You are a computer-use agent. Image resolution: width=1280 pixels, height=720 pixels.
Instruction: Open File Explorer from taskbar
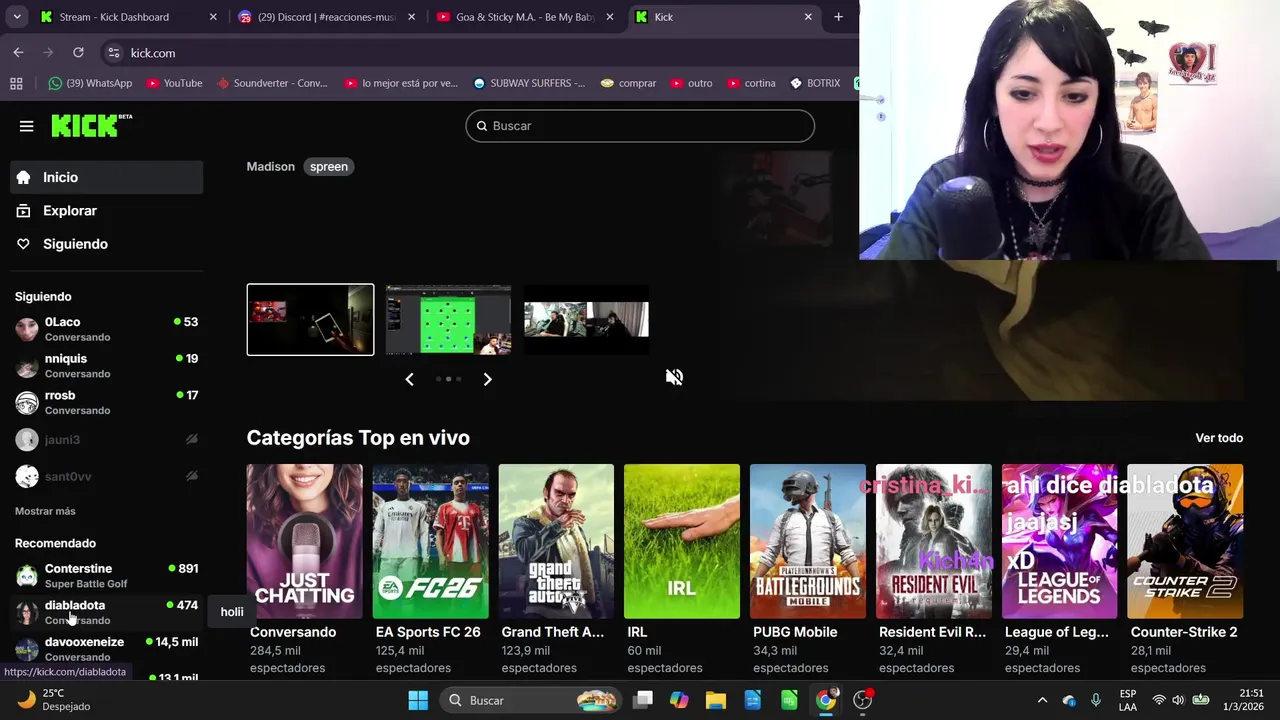click(x=716, y=700)
